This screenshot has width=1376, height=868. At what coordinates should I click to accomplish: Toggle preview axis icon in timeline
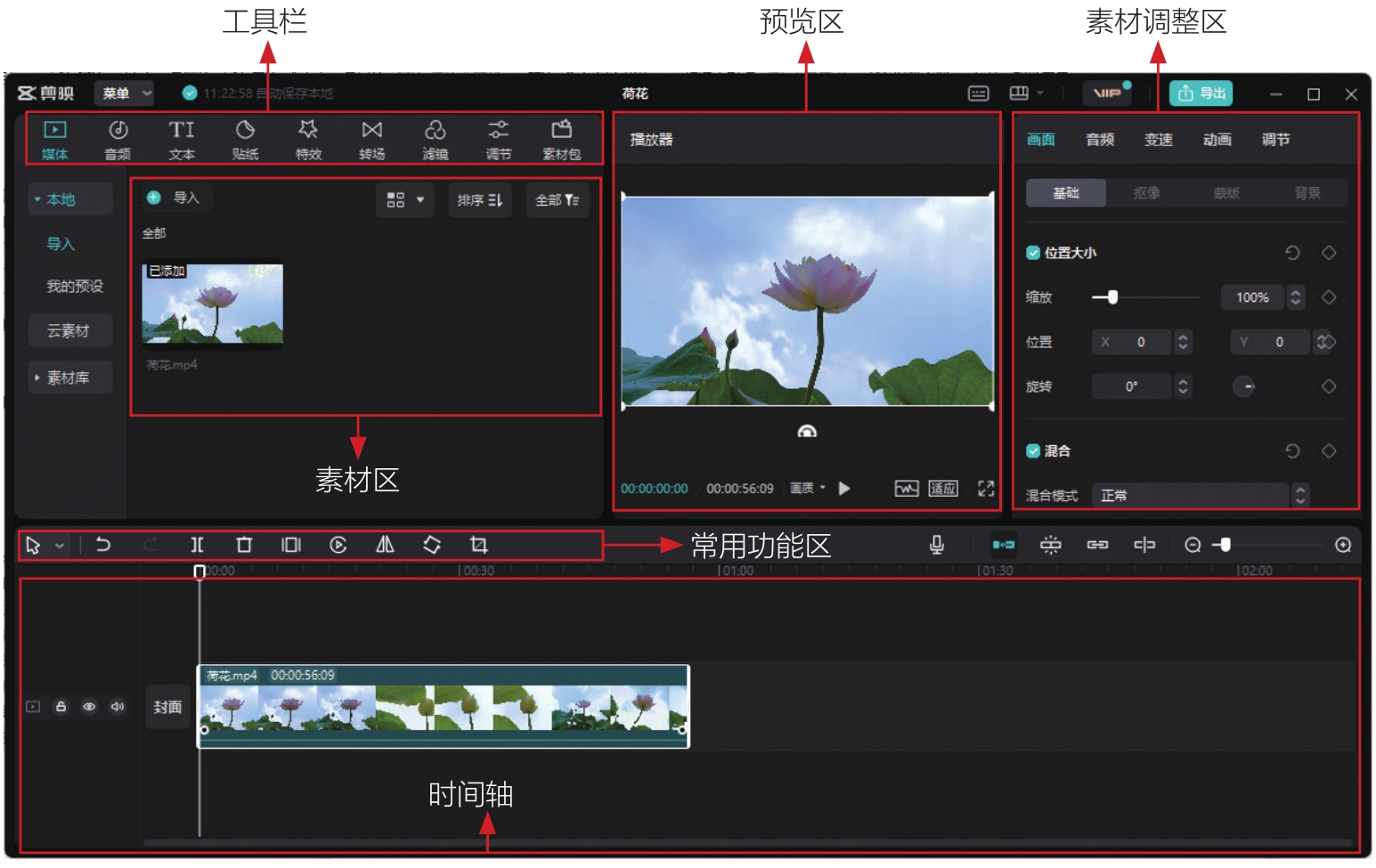point(1144,545)
